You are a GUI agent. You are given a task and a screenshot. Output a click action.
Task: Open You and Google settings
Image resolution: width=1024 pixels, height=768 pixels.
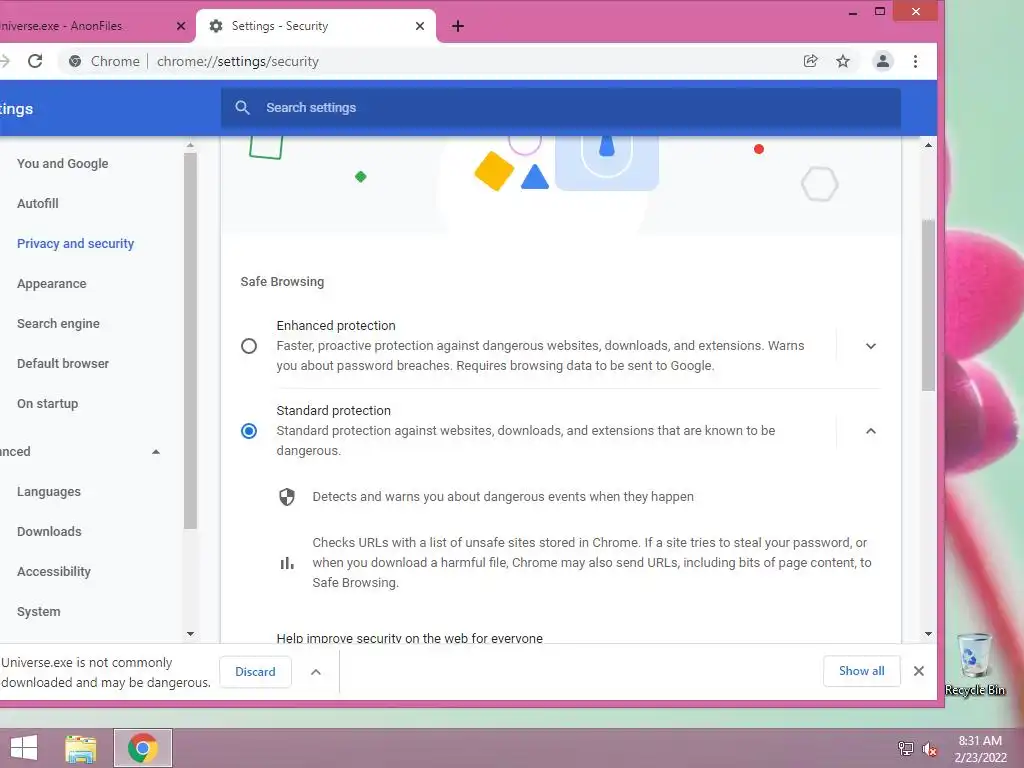63,164
